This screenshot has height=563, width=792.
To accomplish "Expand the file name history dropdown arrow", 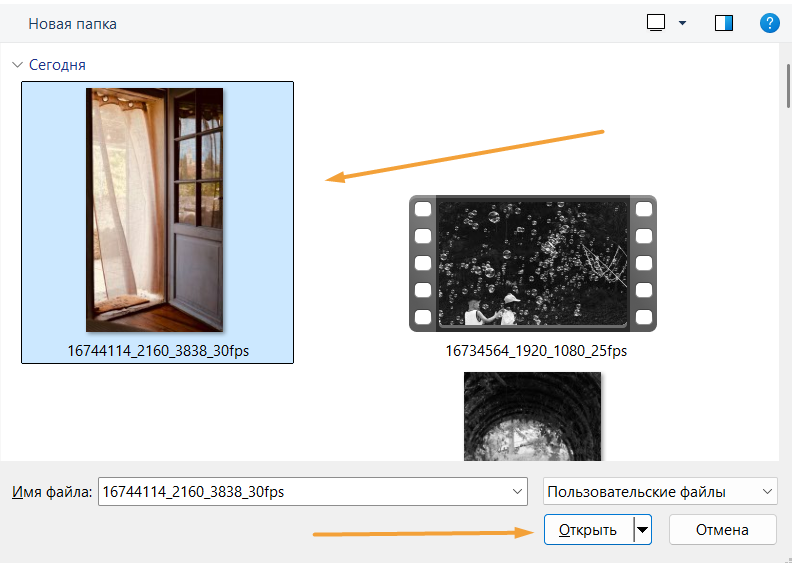I will 517,491.
